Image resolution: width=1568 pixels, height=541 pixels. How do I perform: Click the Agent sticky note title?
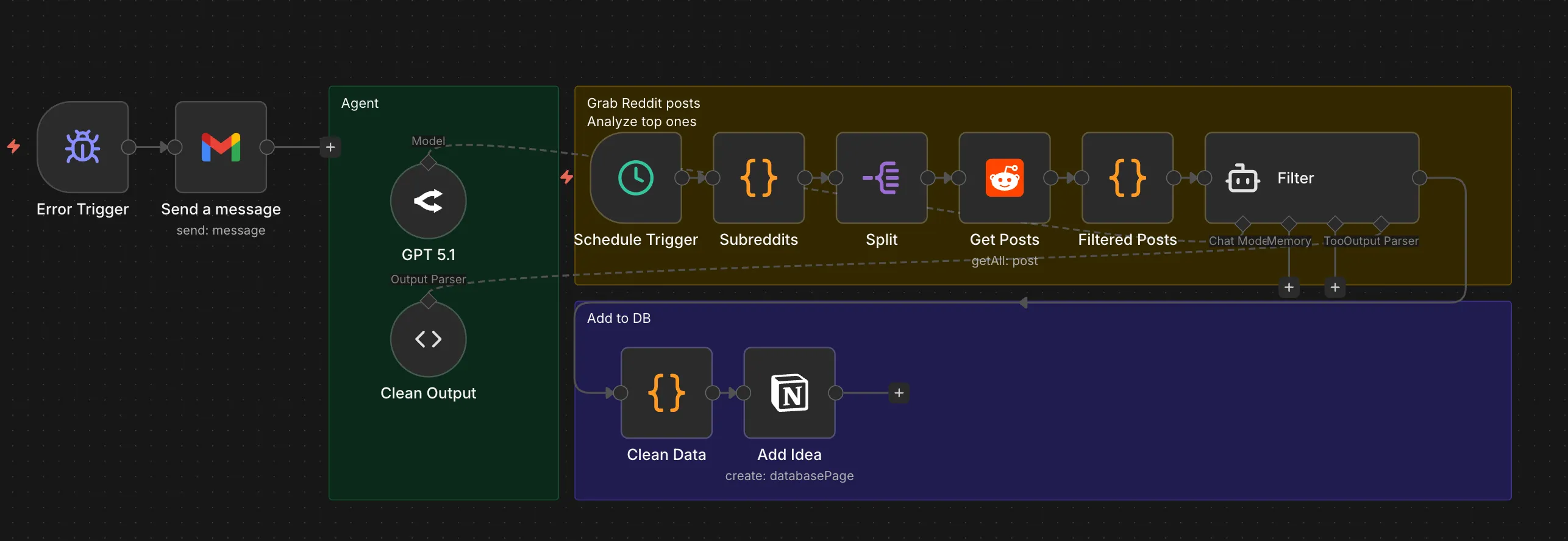pyautogui.click(x=360, y=103)
